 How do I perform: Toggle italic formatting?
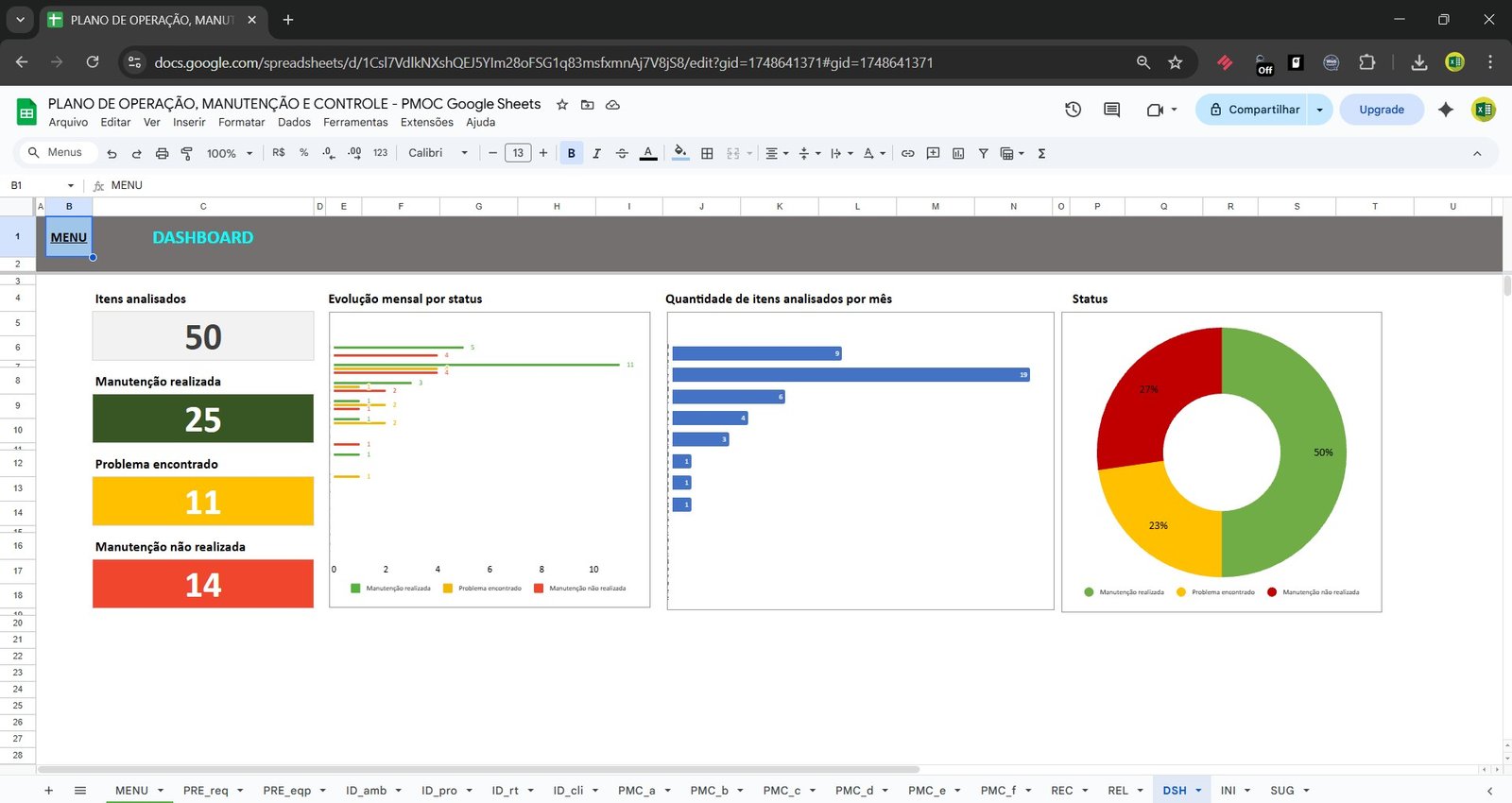coord(596,153)
